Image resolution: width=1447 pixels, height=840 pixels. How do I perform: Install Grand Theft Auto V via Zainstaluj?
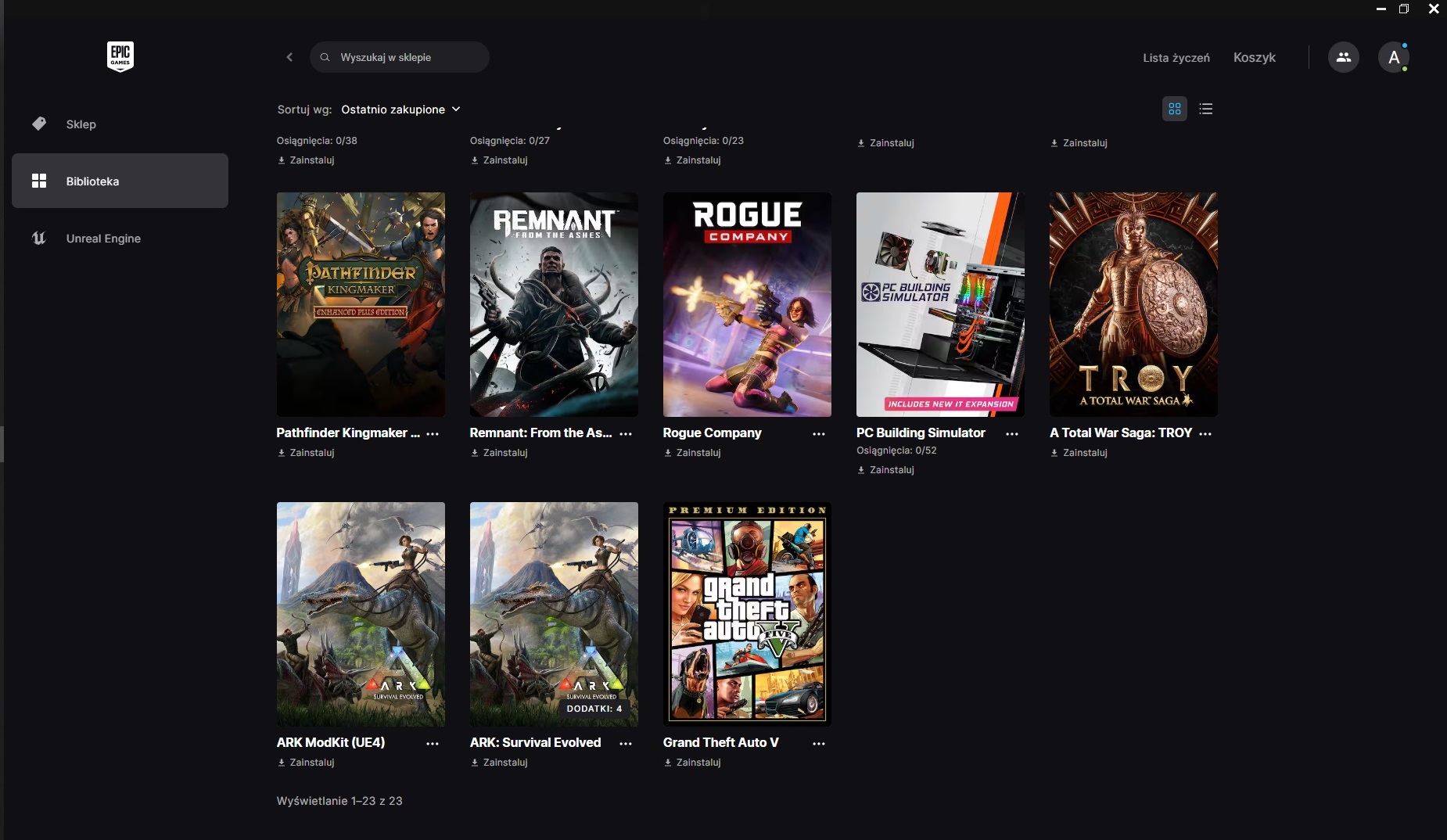point(692,763)
